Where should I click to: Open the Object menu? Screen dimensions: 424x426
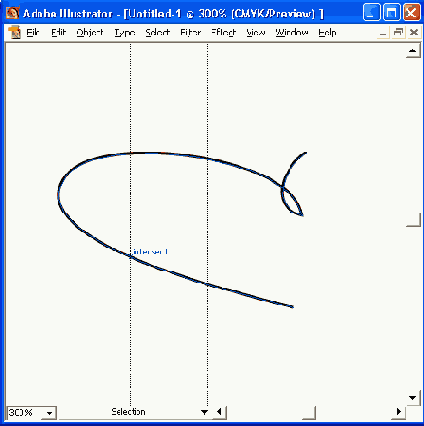click(x=90, y=33)
